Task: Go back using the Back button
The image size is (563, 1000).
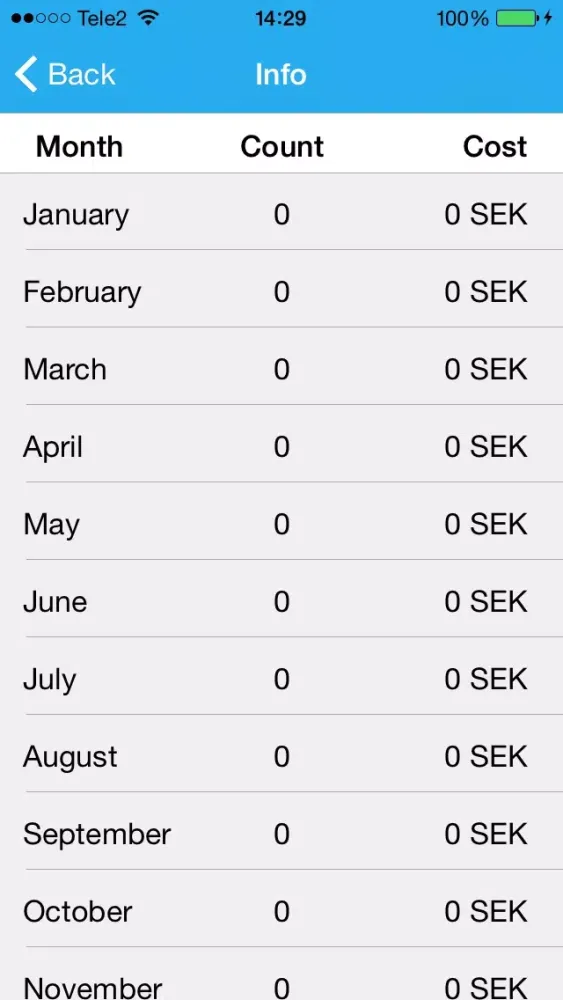Action: click(x=64, y=74)
